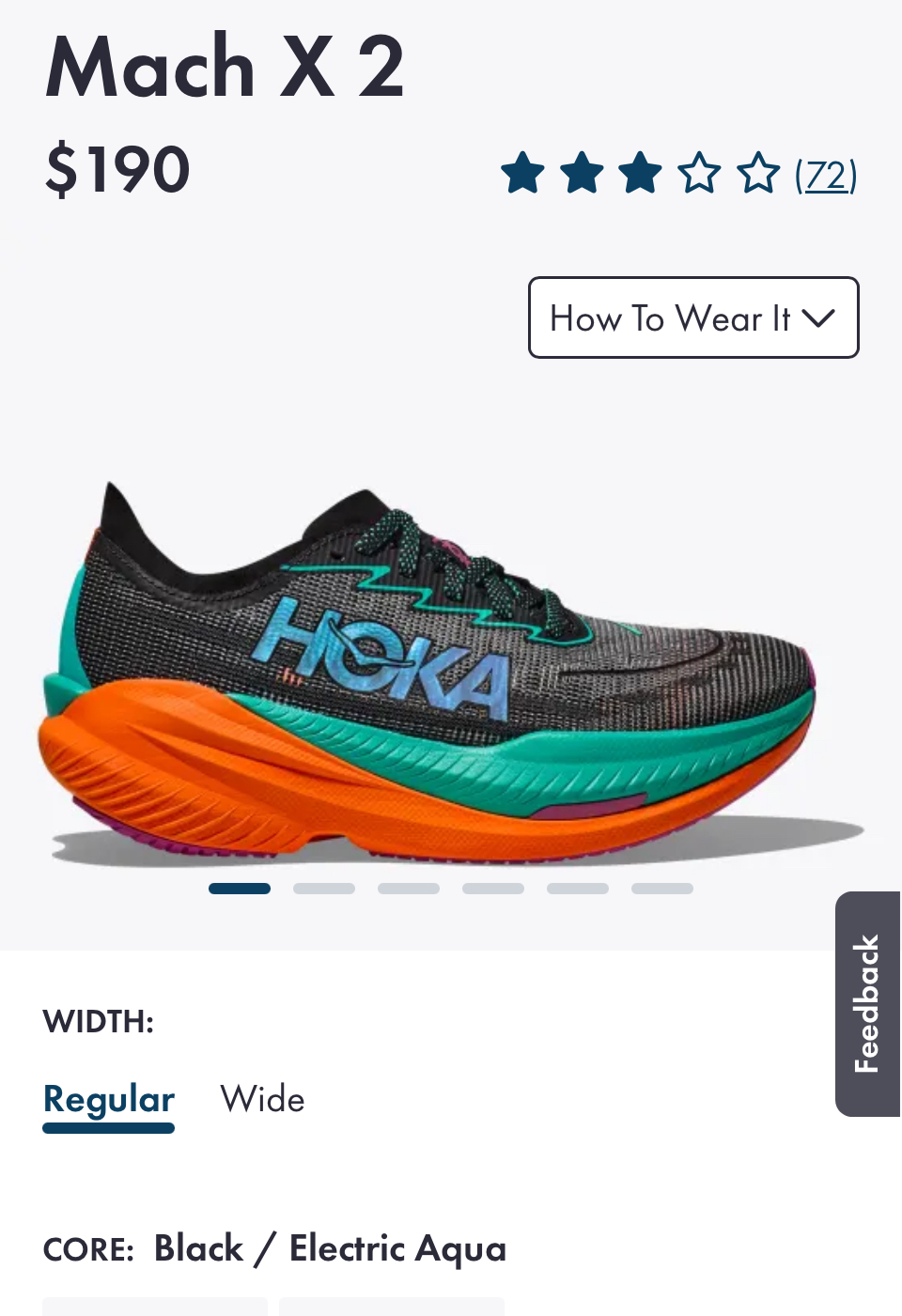The width and height of the screenshot is (902, 1316).
Task: Go to fourth image carousel indicator
Action: (493, 889)
